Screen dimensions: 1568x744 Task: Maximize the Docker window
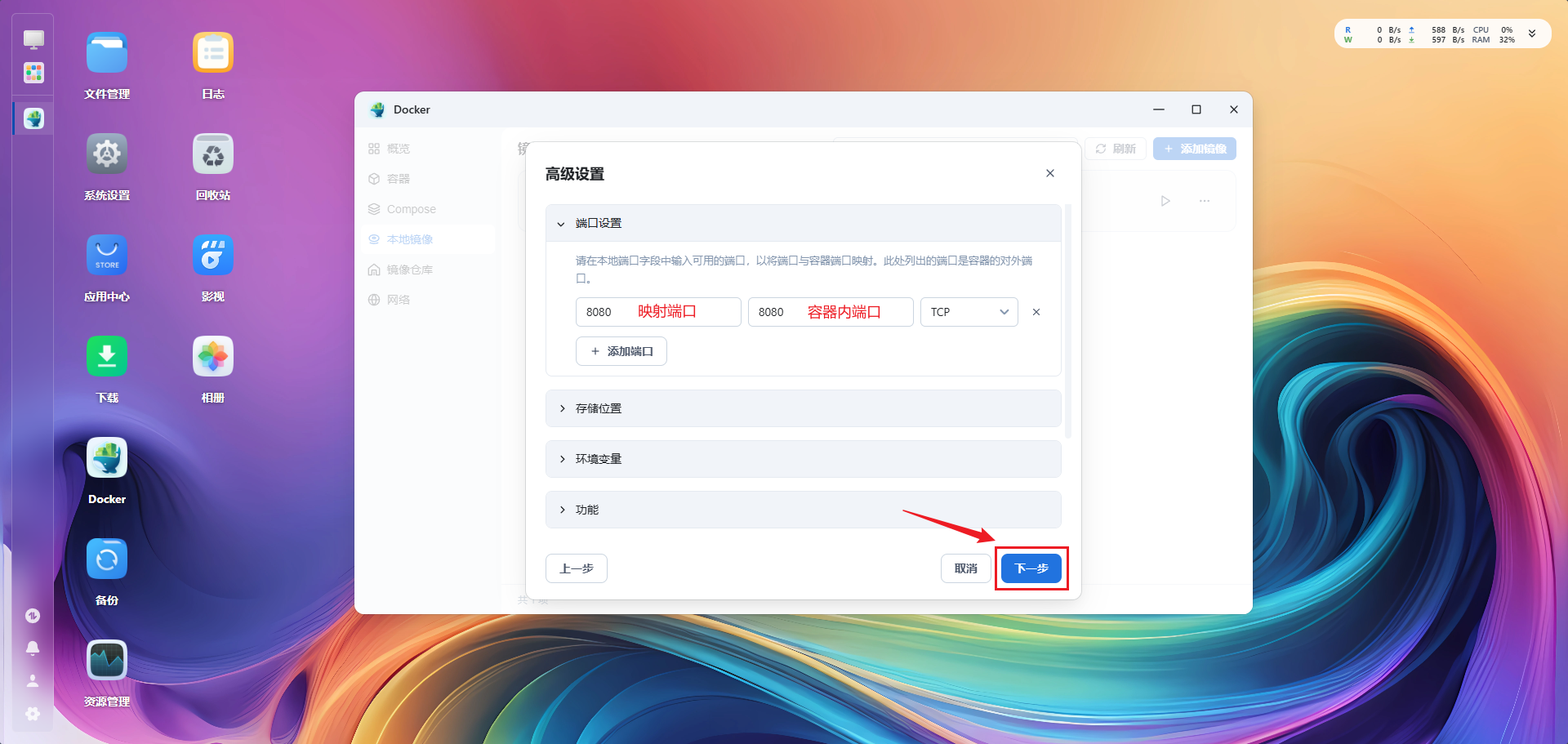pyautogui.click(x=1196, y=109)
